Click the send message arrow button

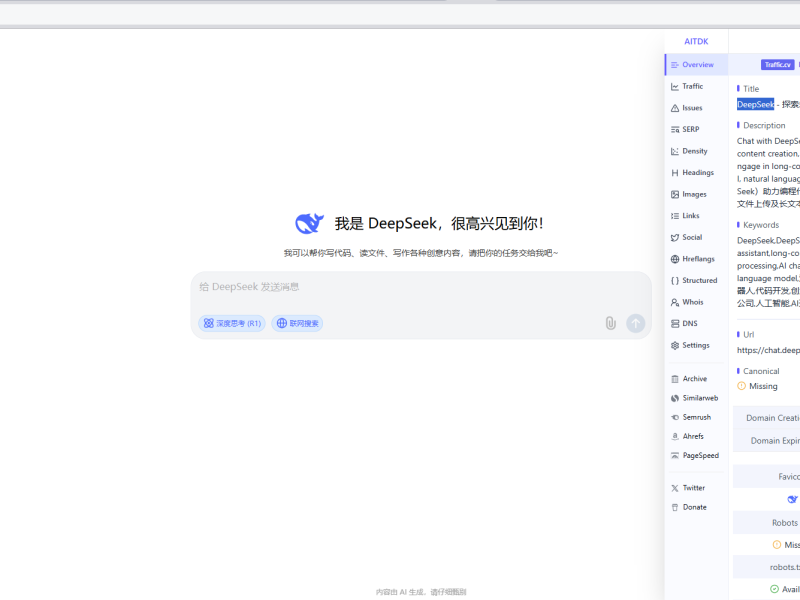(636, 323)
